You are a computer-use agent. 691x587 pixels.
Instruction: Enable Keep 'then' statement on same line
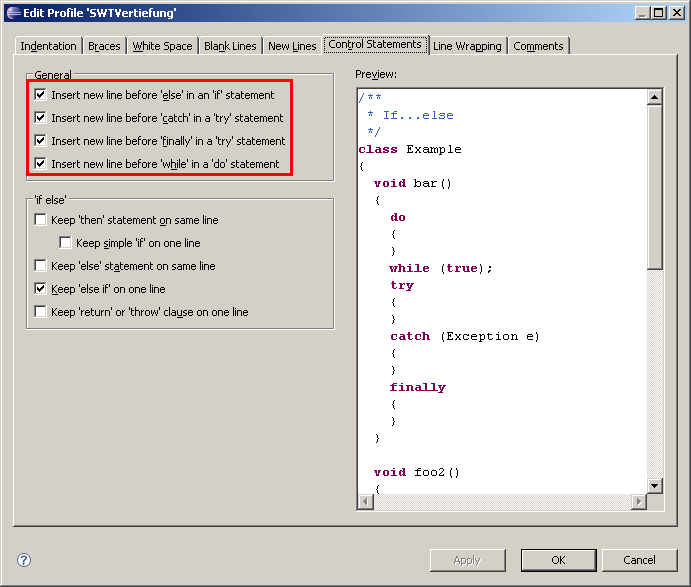tap(41, 220)
